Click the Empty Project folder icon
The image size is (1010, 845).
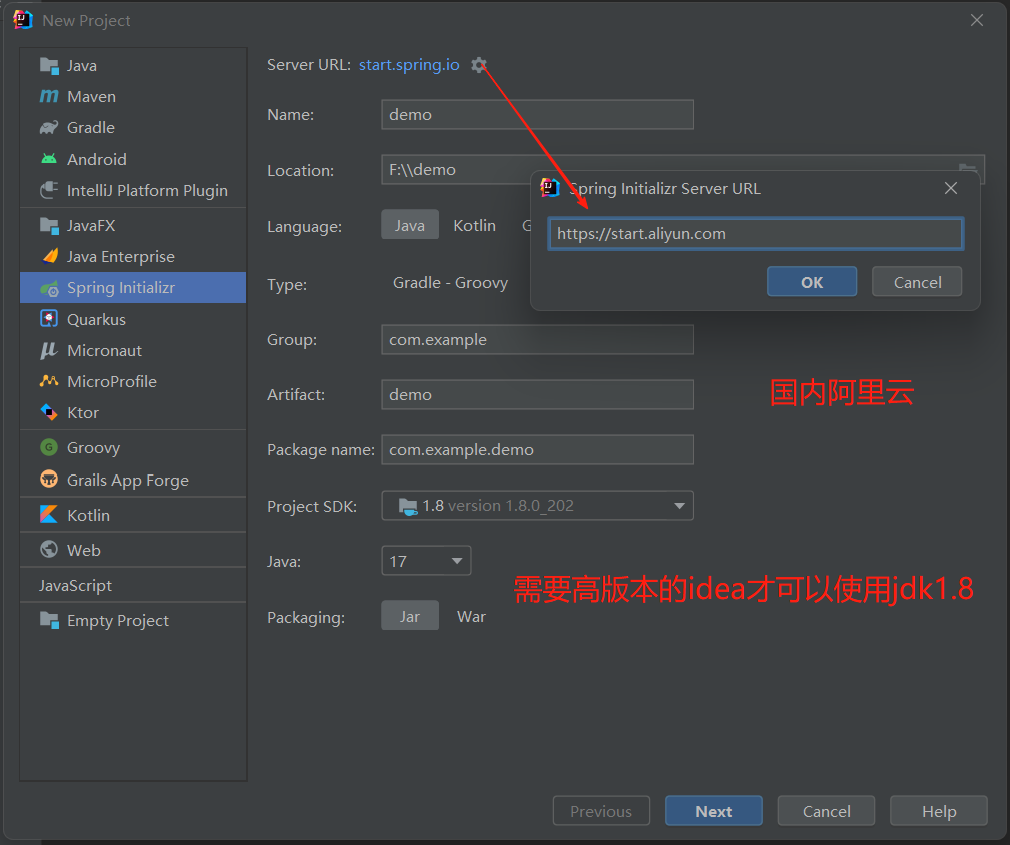pyautogui.click(x=49, y=620)
